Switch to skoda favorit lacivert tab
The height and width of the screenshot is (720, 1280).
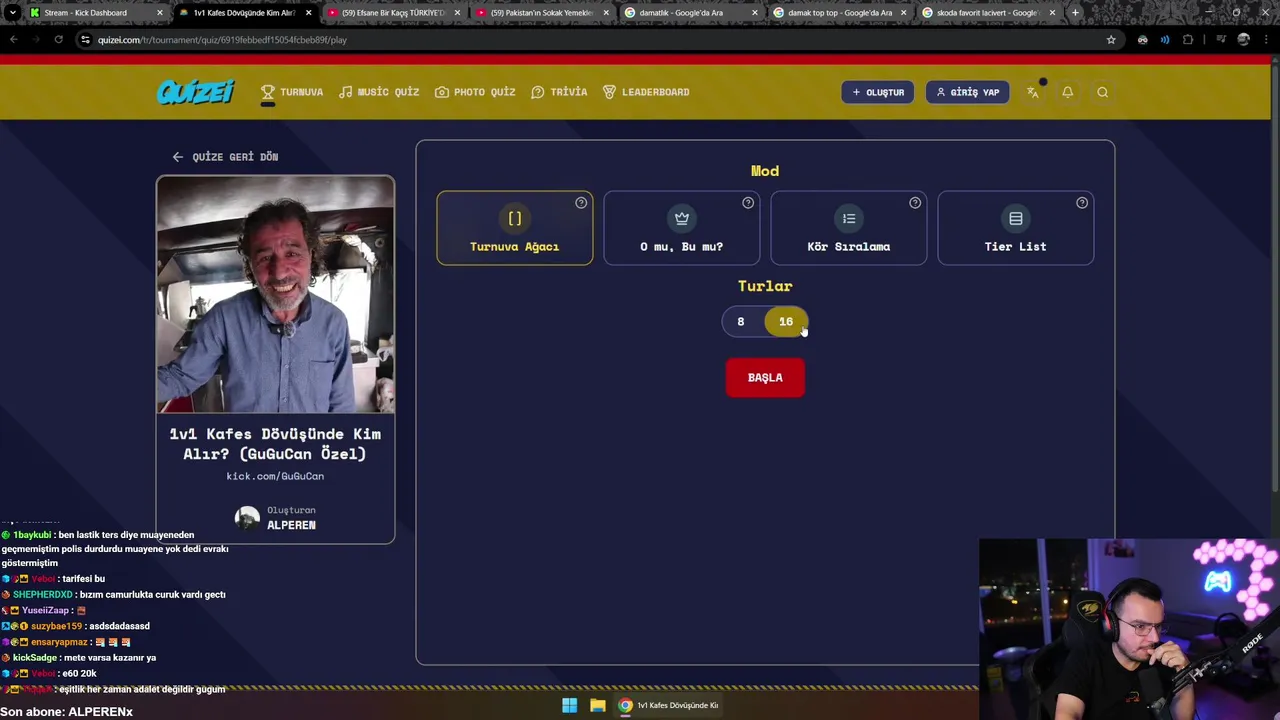988,13
